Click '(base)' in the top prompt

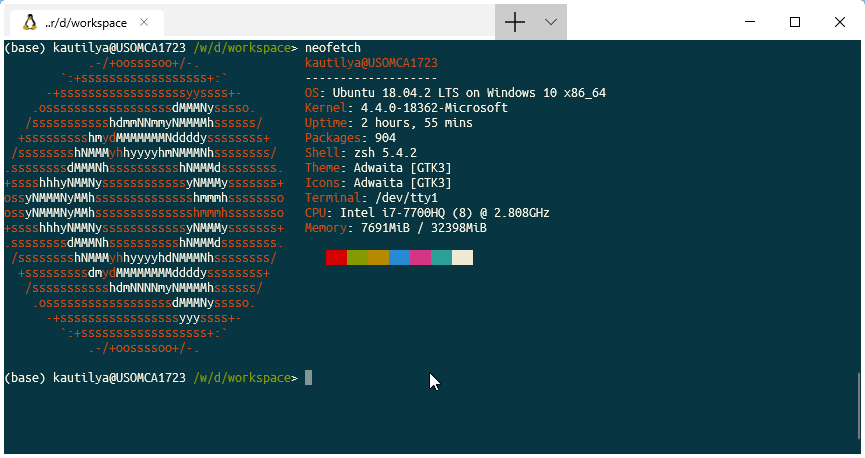tap(25, 48)
